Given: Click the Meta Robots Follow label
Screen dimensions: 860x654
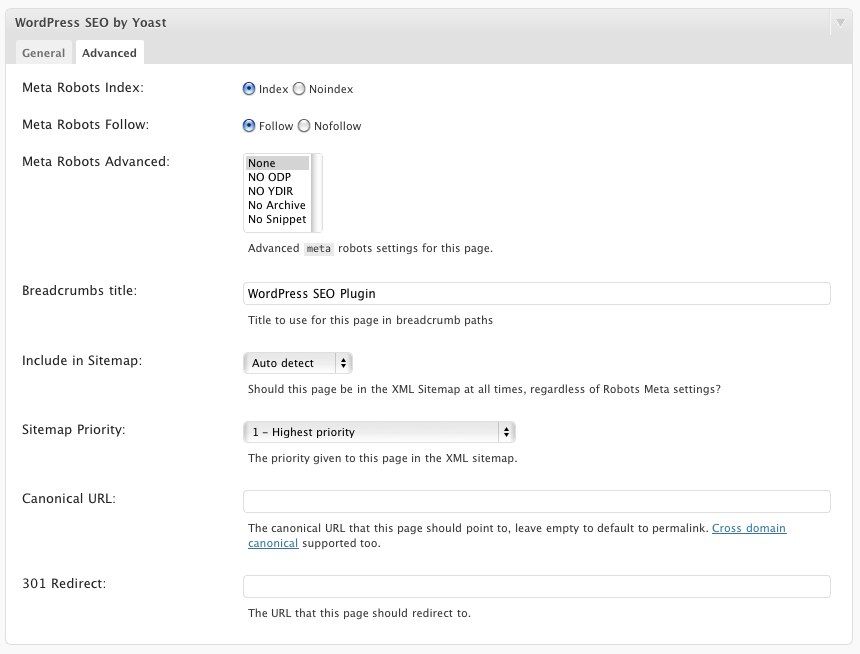Looking at the screenshot, I should 86,125.
